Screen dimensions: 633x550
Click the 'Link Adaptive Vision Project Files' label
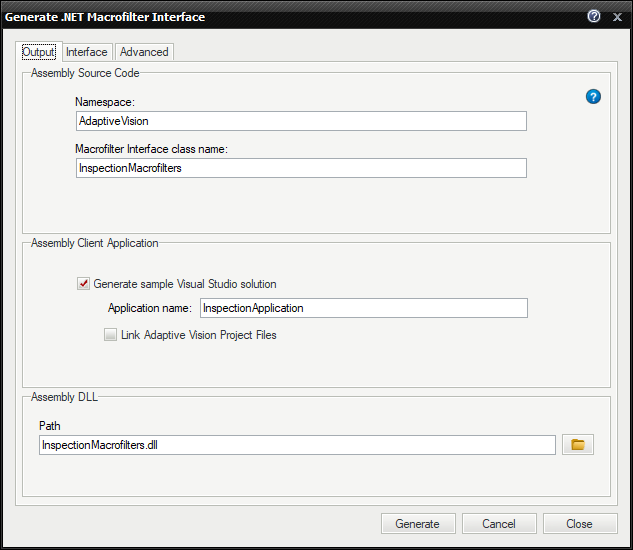click(x=198, y=335)
